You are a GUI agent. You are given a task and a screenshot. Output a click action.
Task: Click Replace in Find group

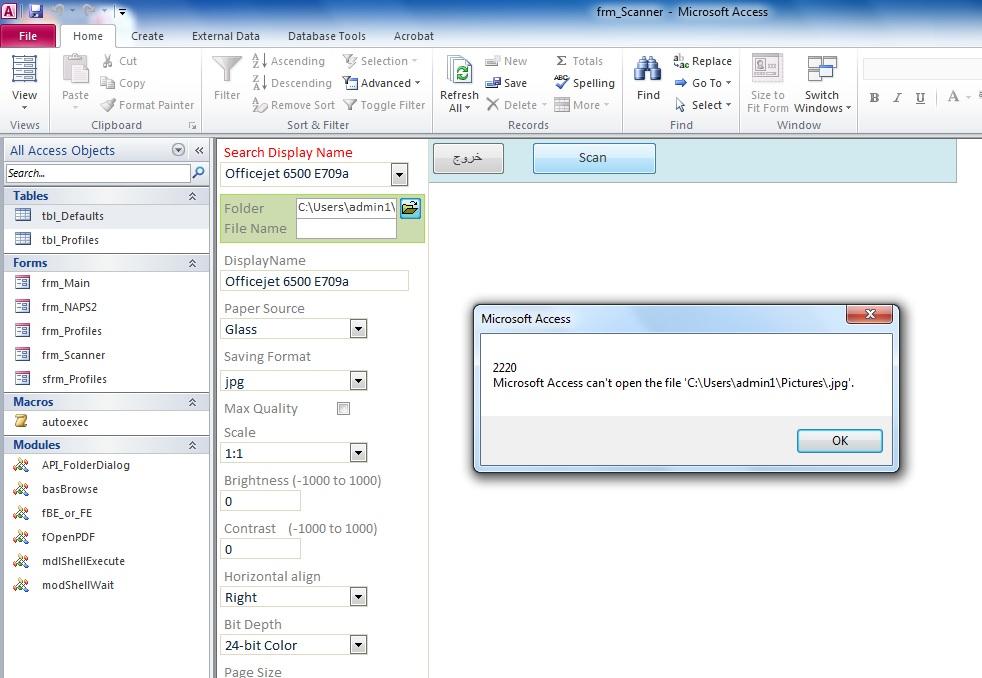point(703,61)
